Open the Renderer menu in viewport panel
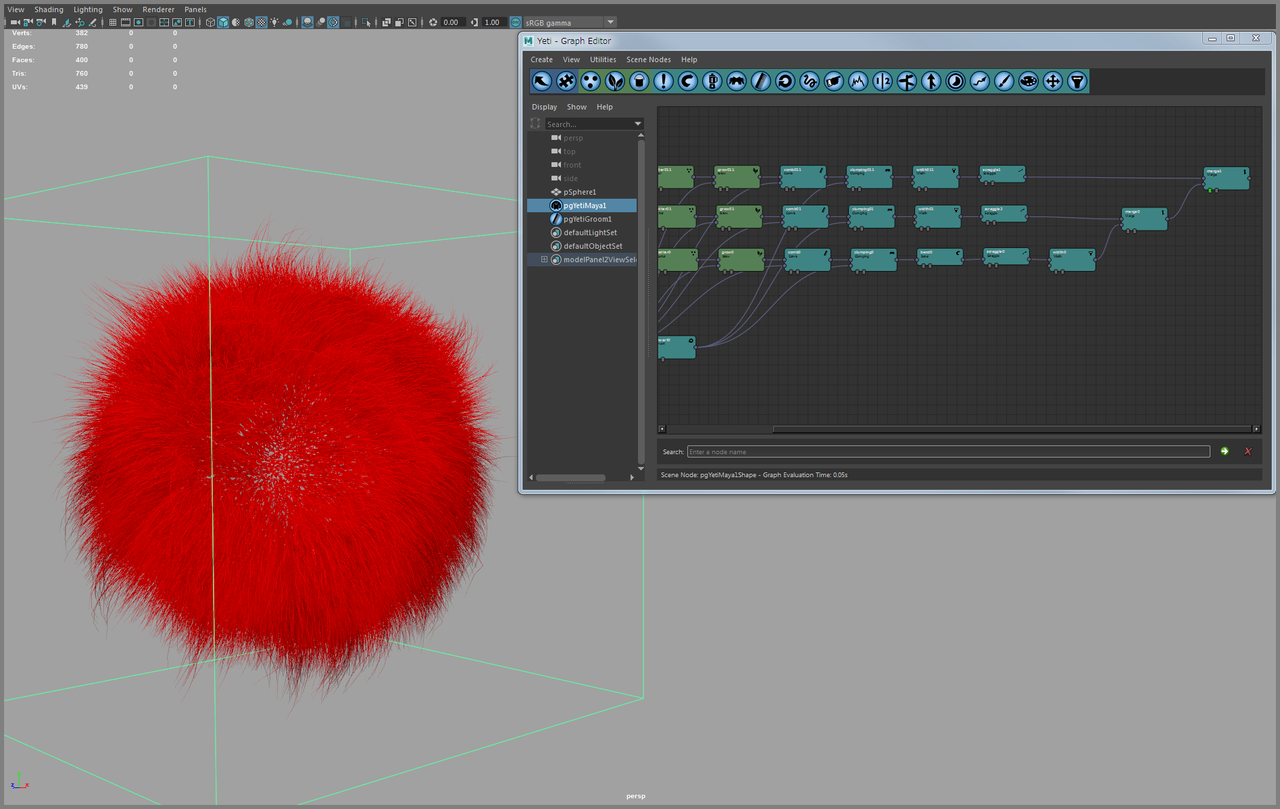Image resolution: width=1280 pixels, height=809 pixels. [158, 9]
